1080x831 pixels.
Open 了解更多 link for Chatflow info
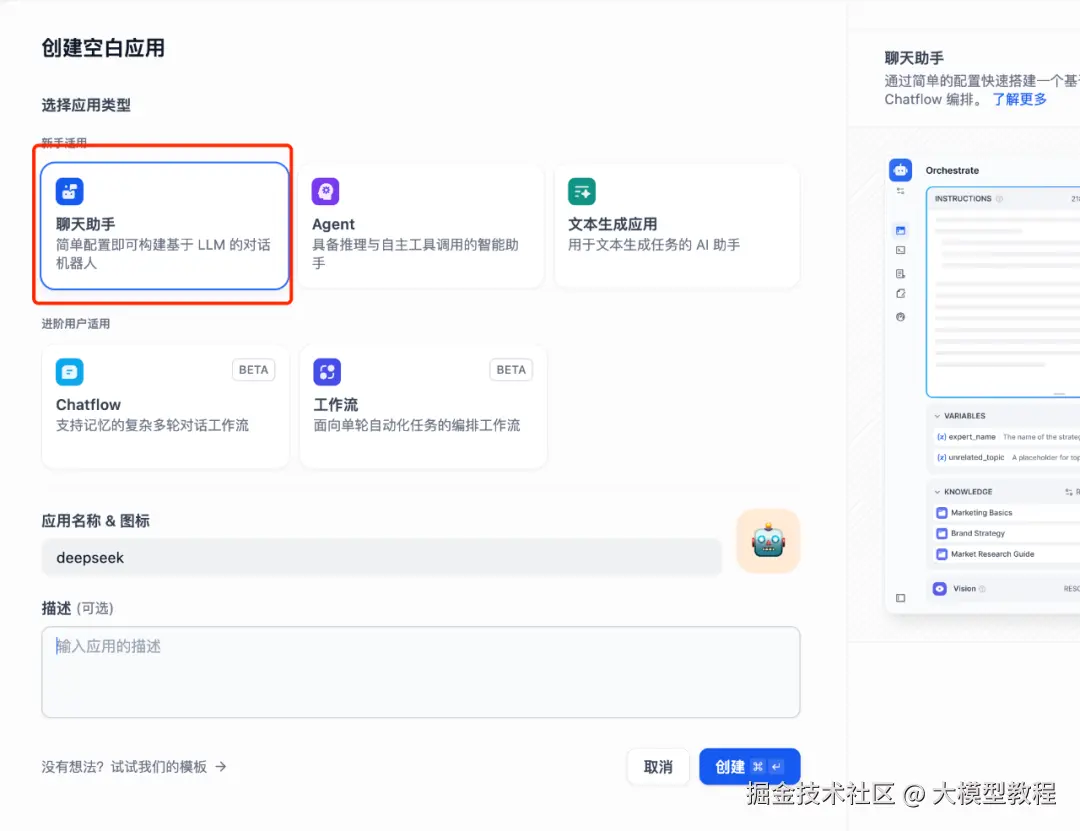[x=1018, y=99]
